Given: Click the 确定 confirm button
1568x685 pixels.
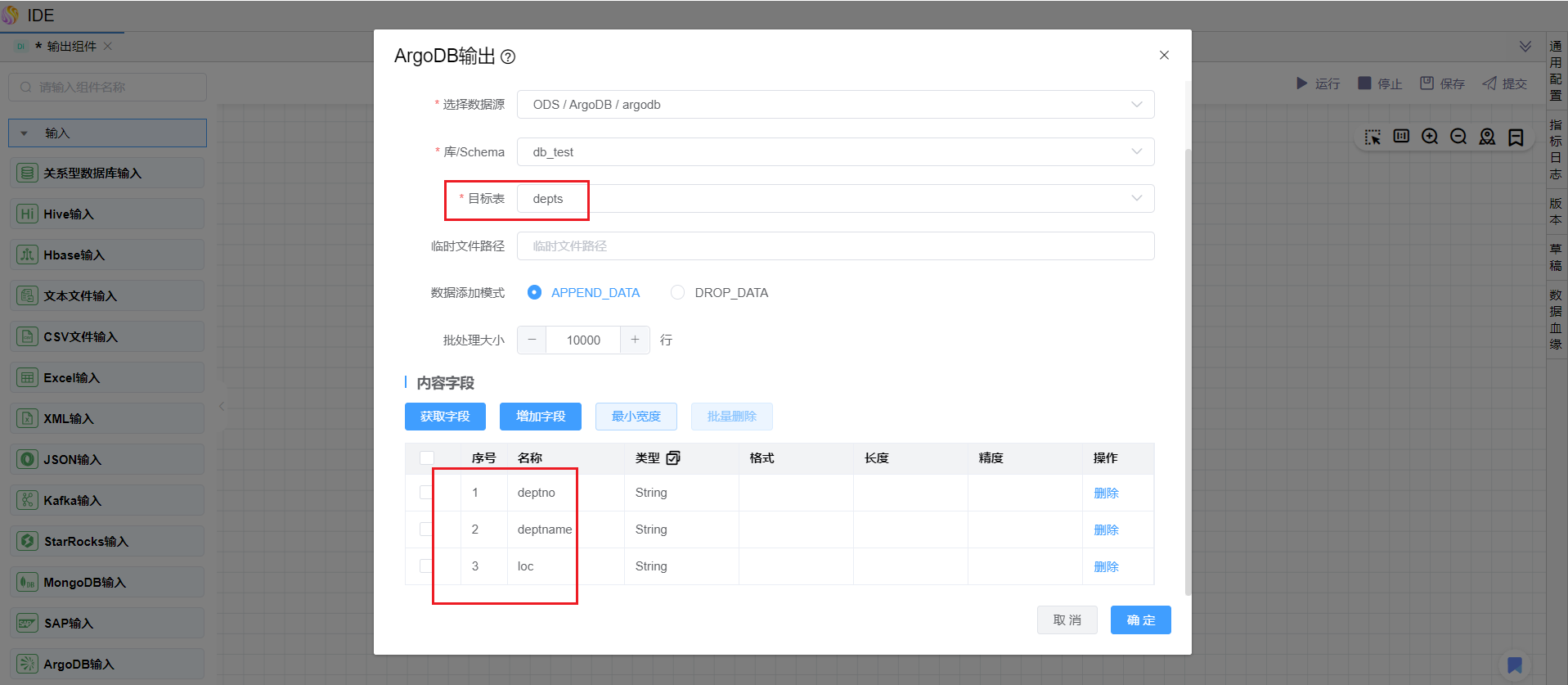Looking at the screenshot, I should pos(1140,620).
